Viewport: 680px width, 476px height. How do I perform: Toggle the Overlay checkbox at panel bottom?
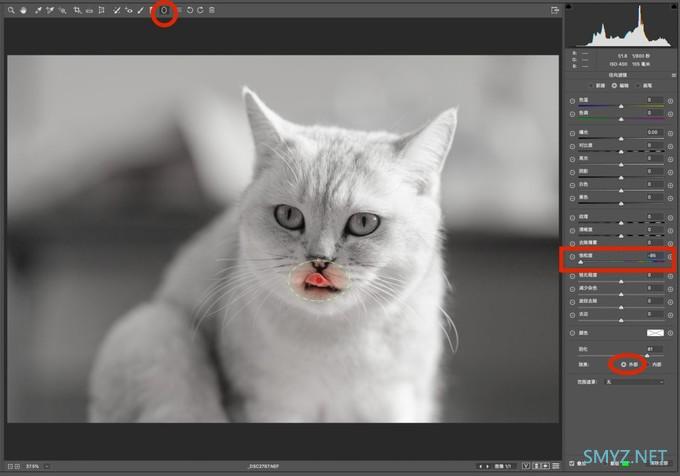[572, 463]
